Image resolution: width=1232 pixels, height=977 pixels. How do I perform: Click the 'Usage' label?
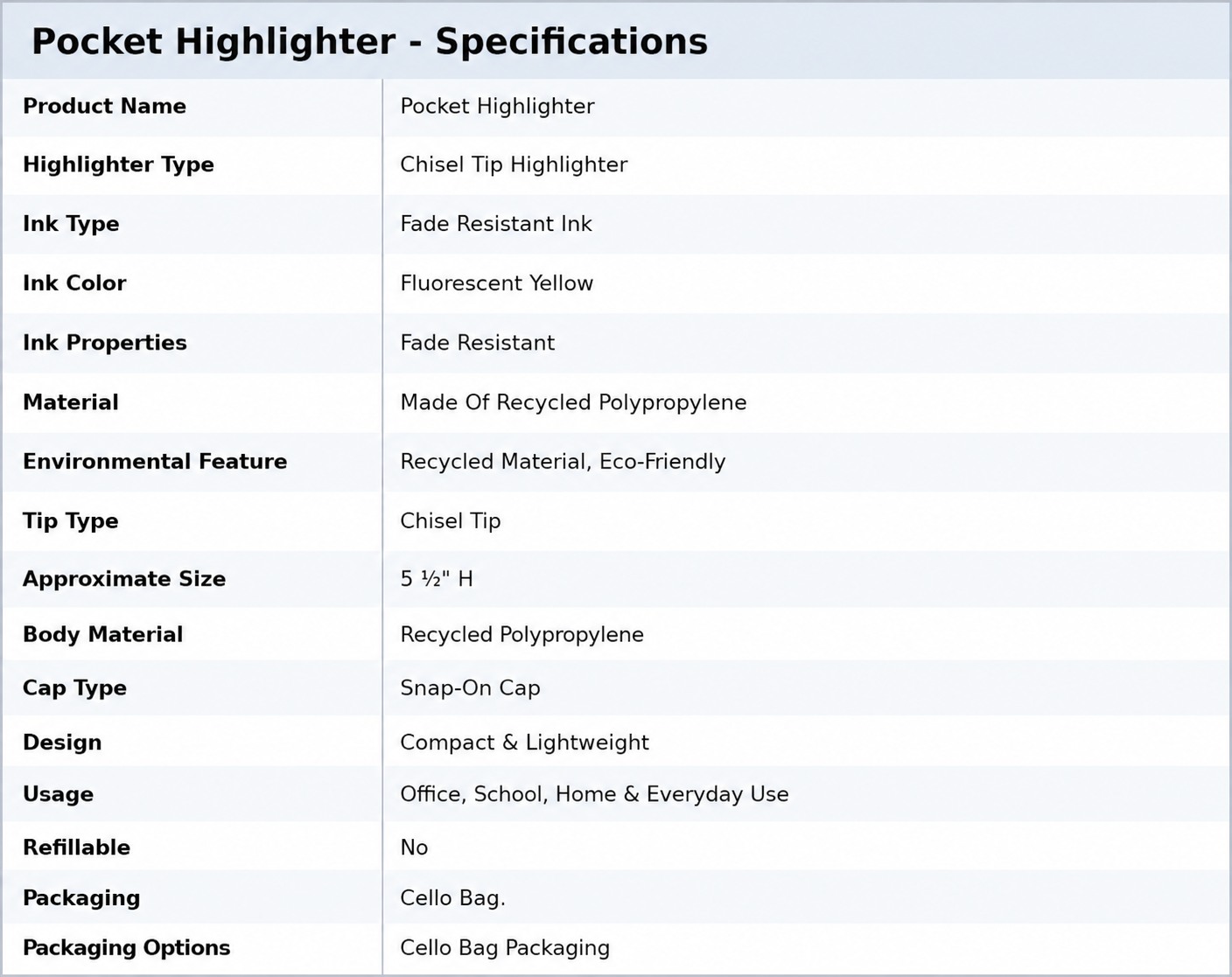58,795
